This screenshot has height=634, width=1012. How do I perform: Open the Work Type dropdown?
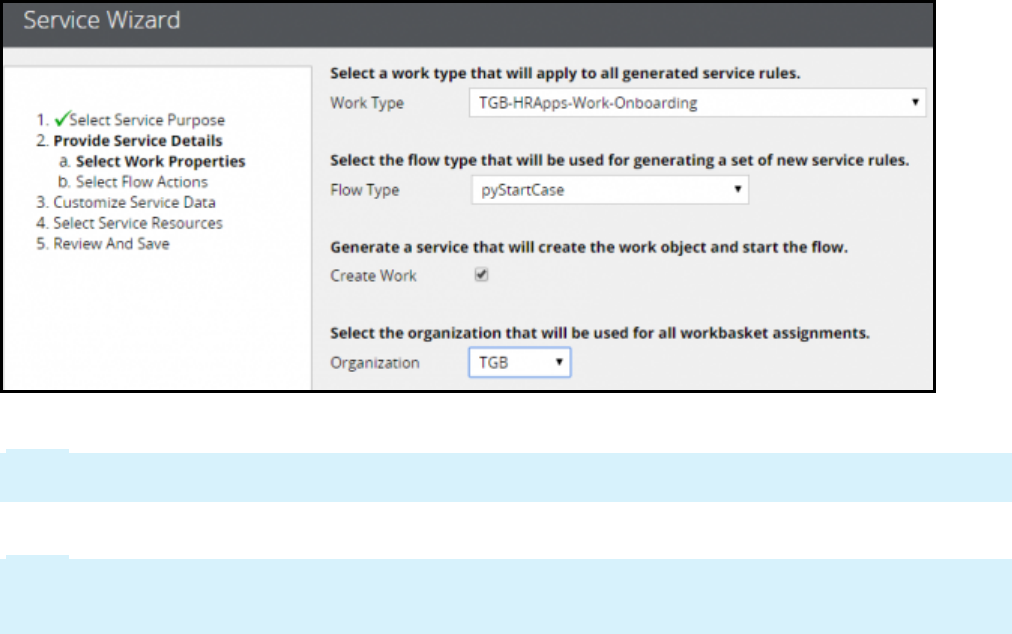pyautogui.click(x=697, y=103)
